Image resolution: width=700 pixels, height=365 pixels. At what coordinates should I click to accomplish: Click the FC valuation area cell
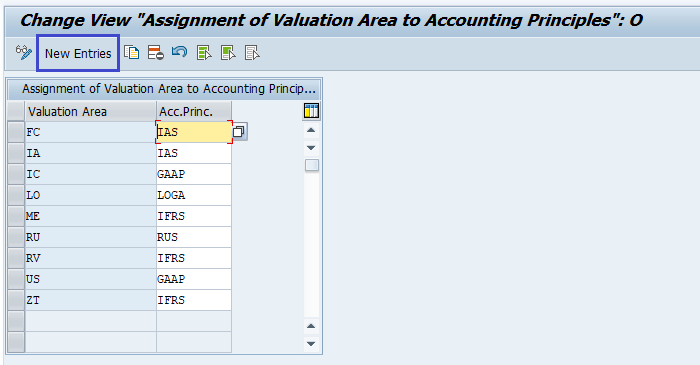(x=91, y=132)
